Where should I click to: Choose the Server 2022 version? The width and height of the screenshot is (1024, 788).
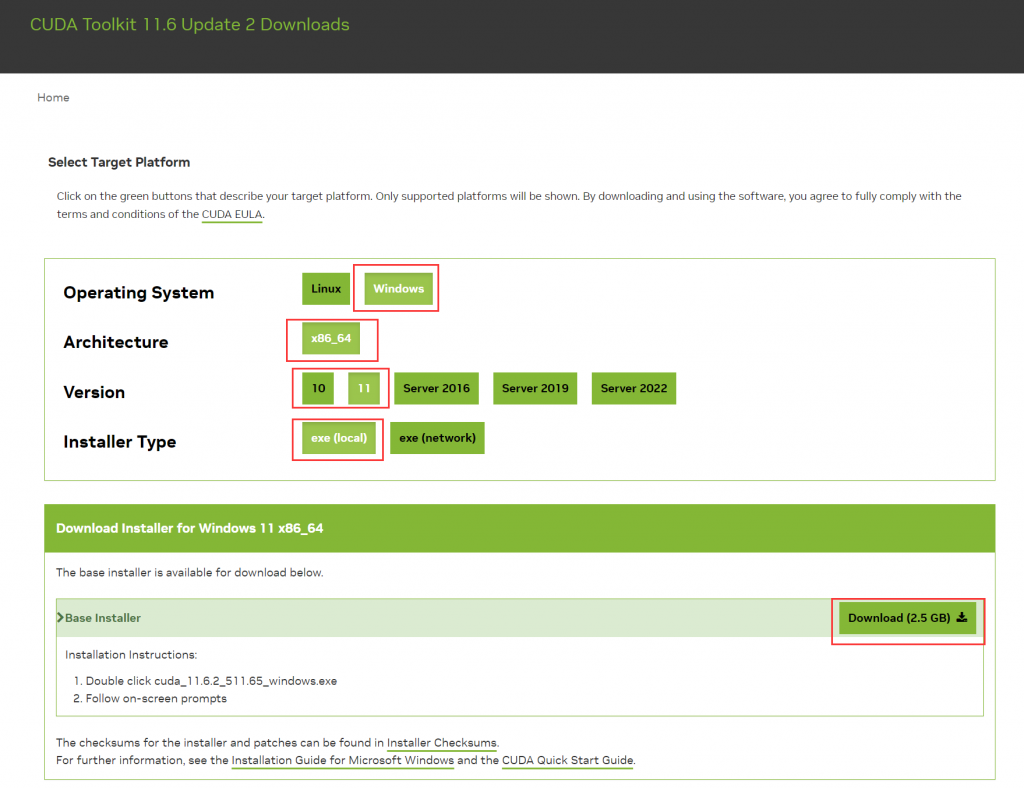click(633, 388)
